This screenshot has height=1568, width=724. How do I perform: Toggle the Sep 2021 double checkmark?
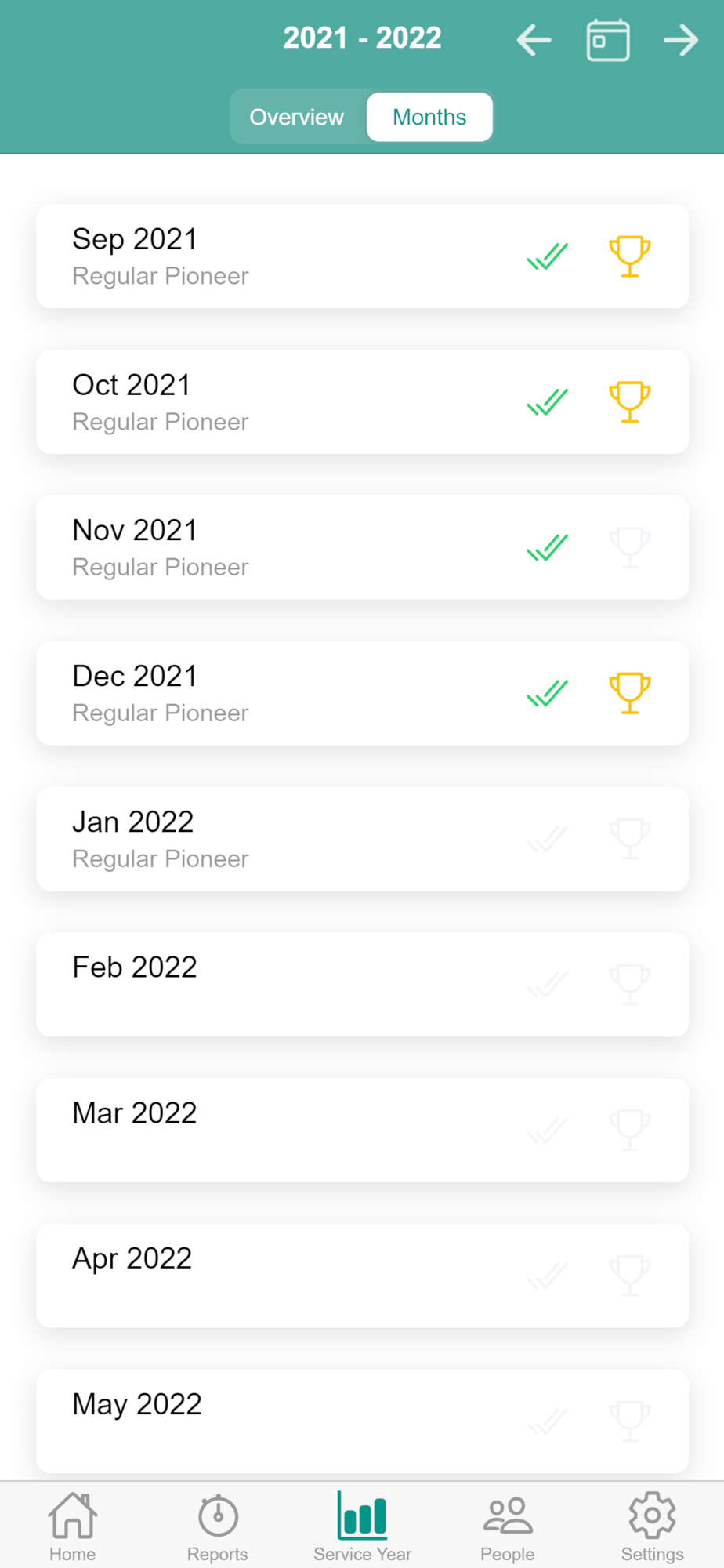[x=547, y=256]
